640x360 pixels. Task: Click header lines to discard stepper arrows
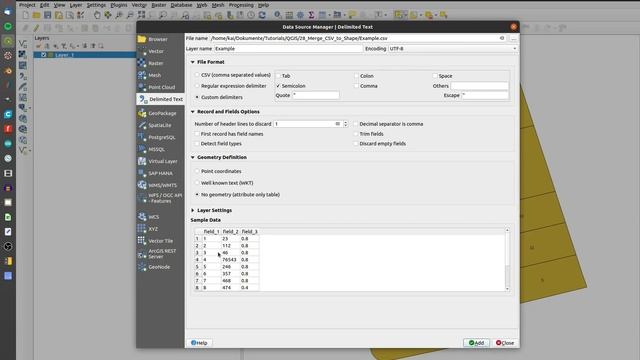[345, 124]
